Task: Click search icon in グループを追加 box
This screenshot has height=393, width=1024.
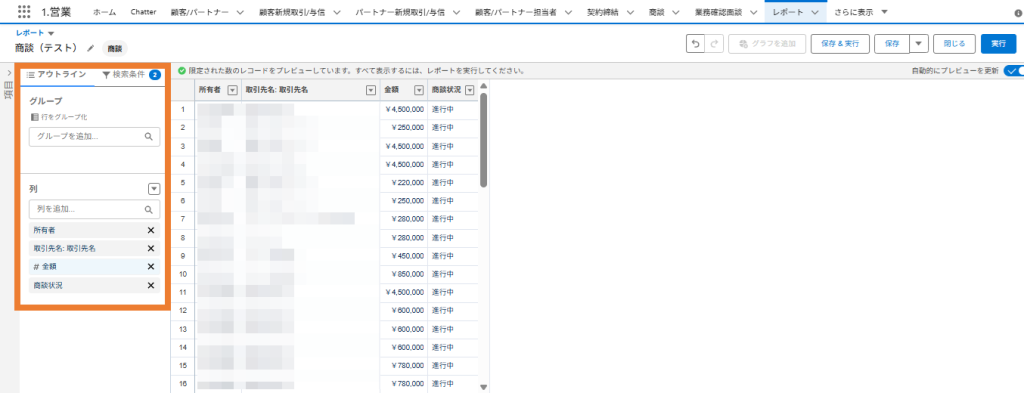Action: (x=149, y=136)
